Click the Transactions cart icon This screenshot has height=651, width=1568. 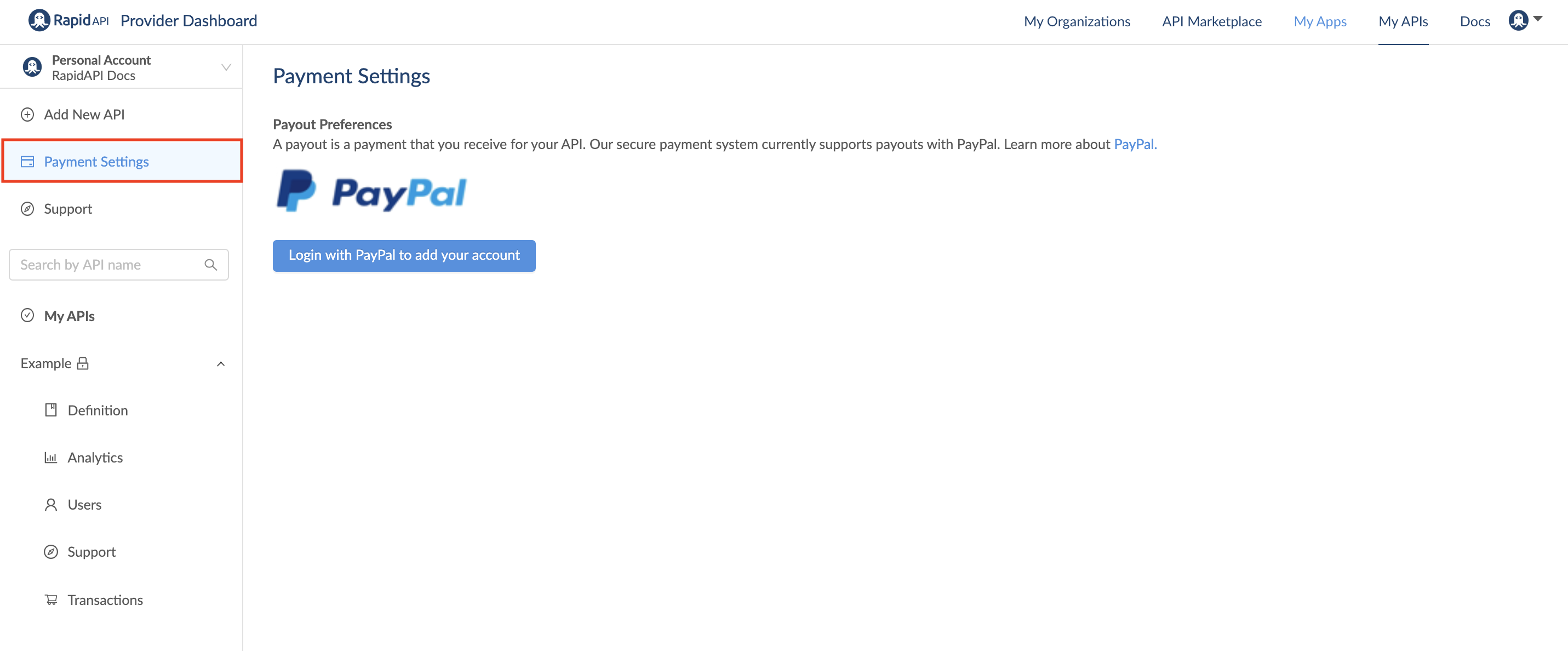[x=51, y=600]
